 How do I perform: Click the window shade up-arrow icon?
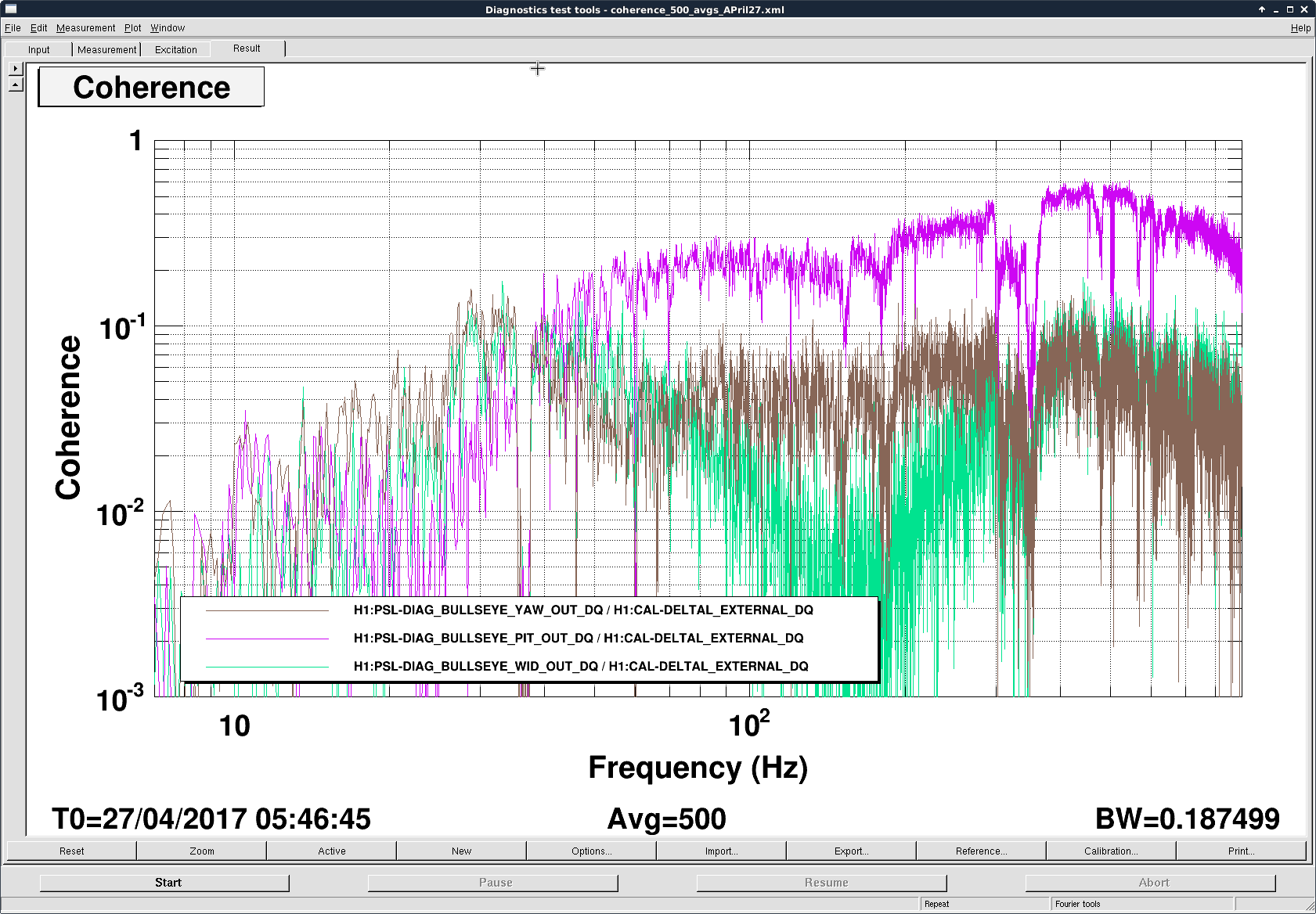tap(1262, 9)
